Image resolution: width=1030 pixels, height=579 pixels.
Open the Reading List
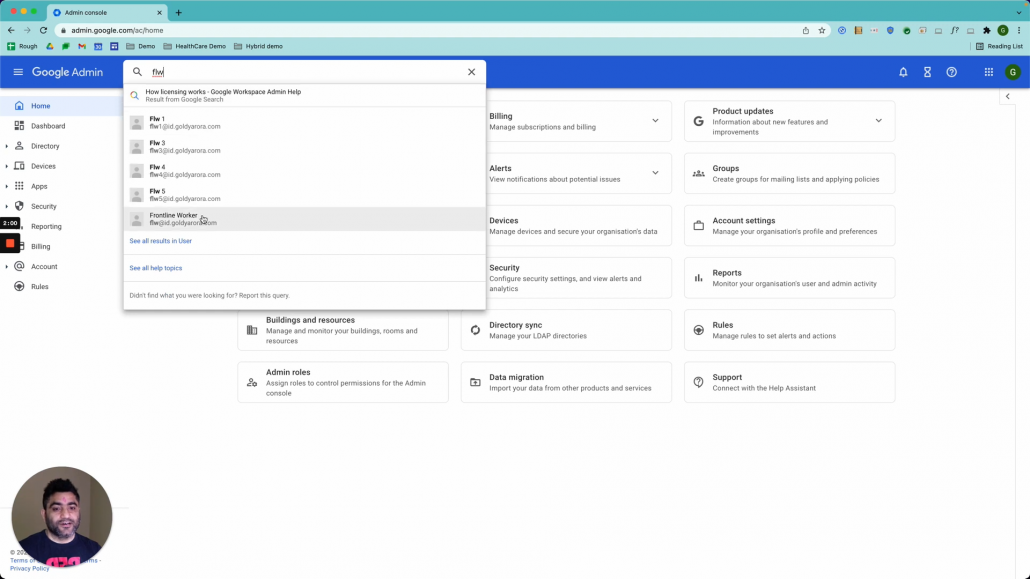[x=999, y=47]
